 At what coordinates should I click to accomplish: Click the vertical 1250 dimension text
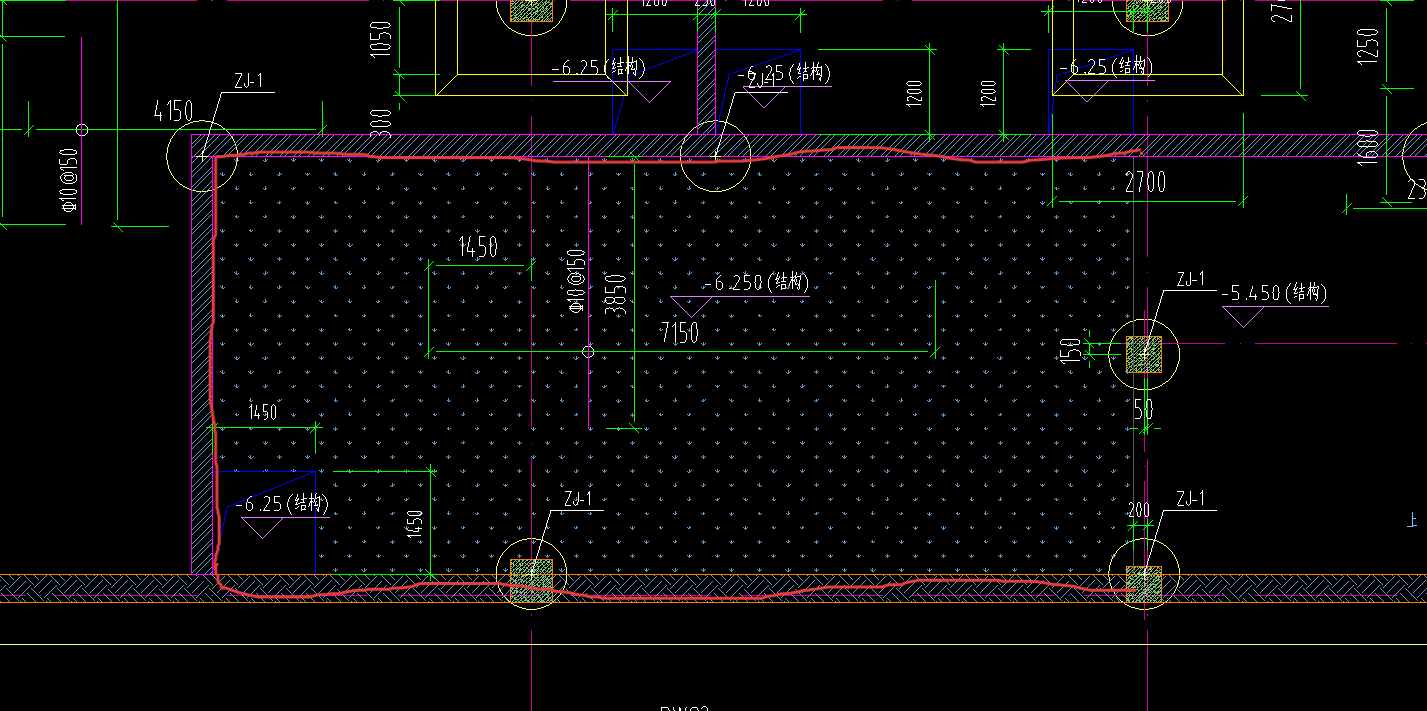pyautogui.click(x=1369, y=46)
